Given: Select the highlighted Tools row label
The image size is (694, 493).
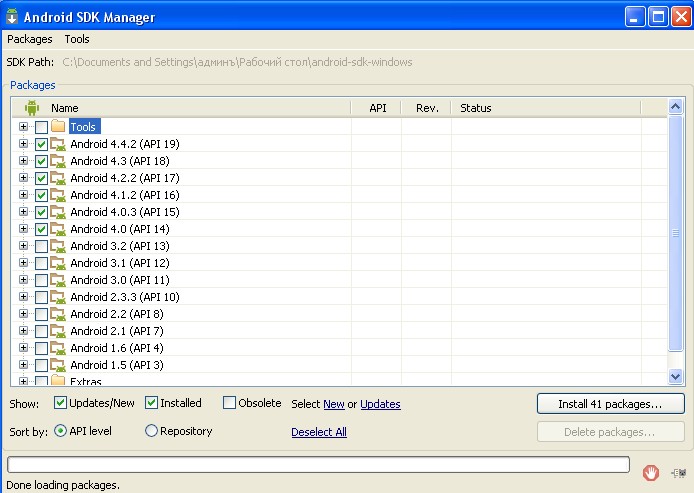Looking at the screenshot, I should click(84, 127).
